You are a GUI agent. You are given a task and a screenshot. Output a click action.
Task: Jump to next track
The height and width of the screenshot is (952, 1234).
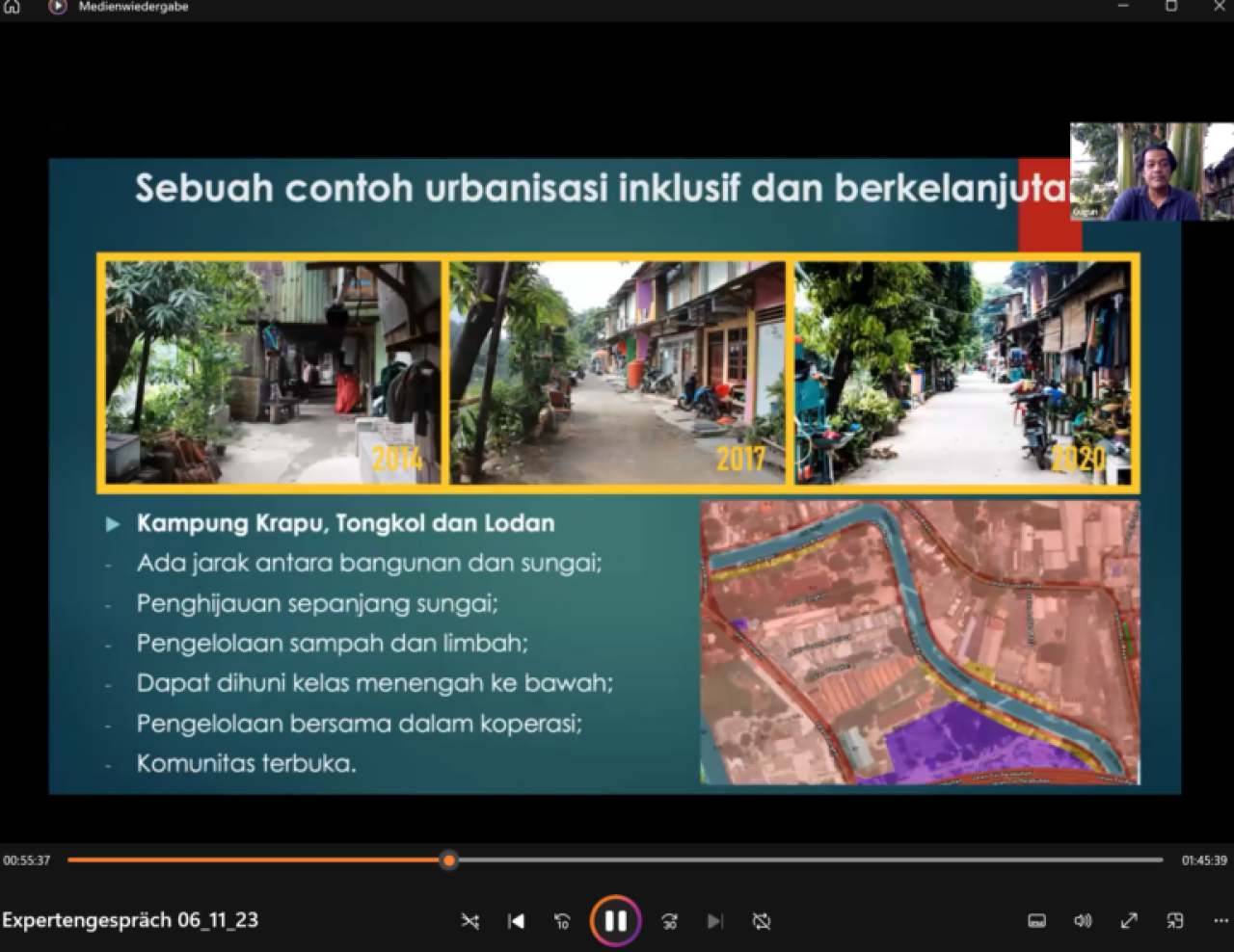pyautogui.click(x=714, y=921)
